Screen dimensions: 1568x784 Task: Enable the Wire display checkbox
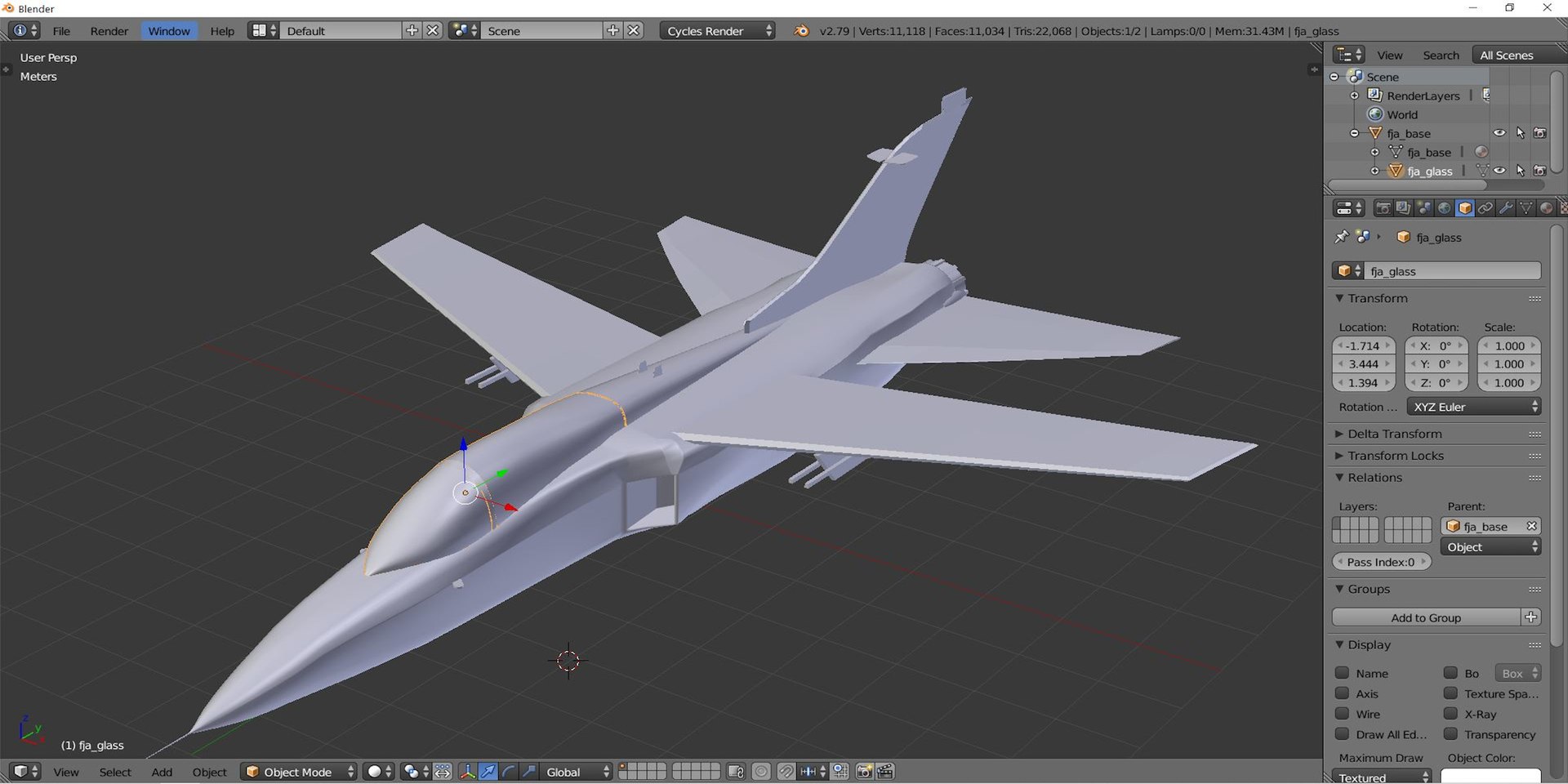pos(1342,714)
